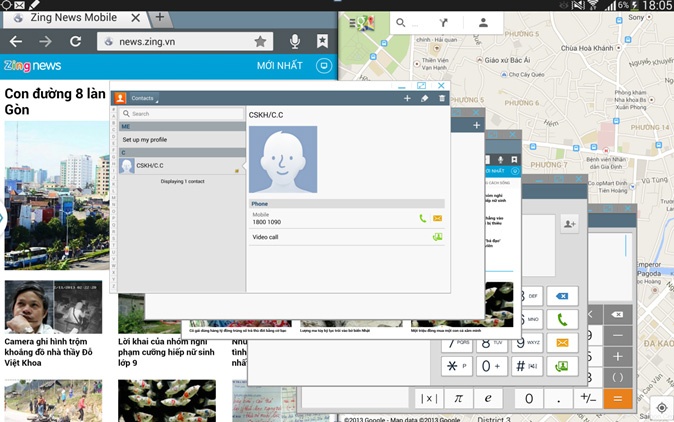Open the browser bookmarks list icon
The width and height of the screenshot is (674, 422).
pos(322,41)
